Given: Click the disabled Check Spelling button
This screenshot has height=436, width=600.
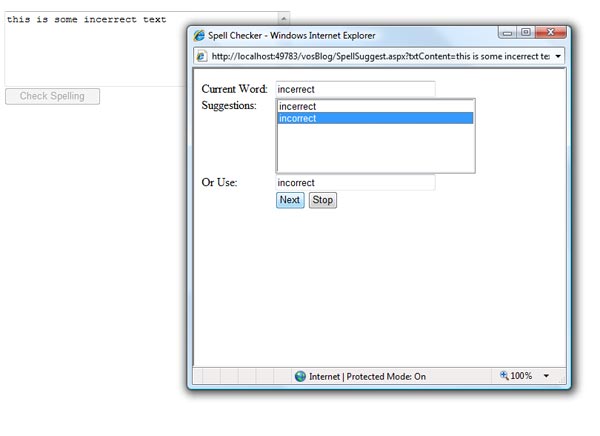Looking at the screenshot, I should pyautogui.click(x=52, y=96).
